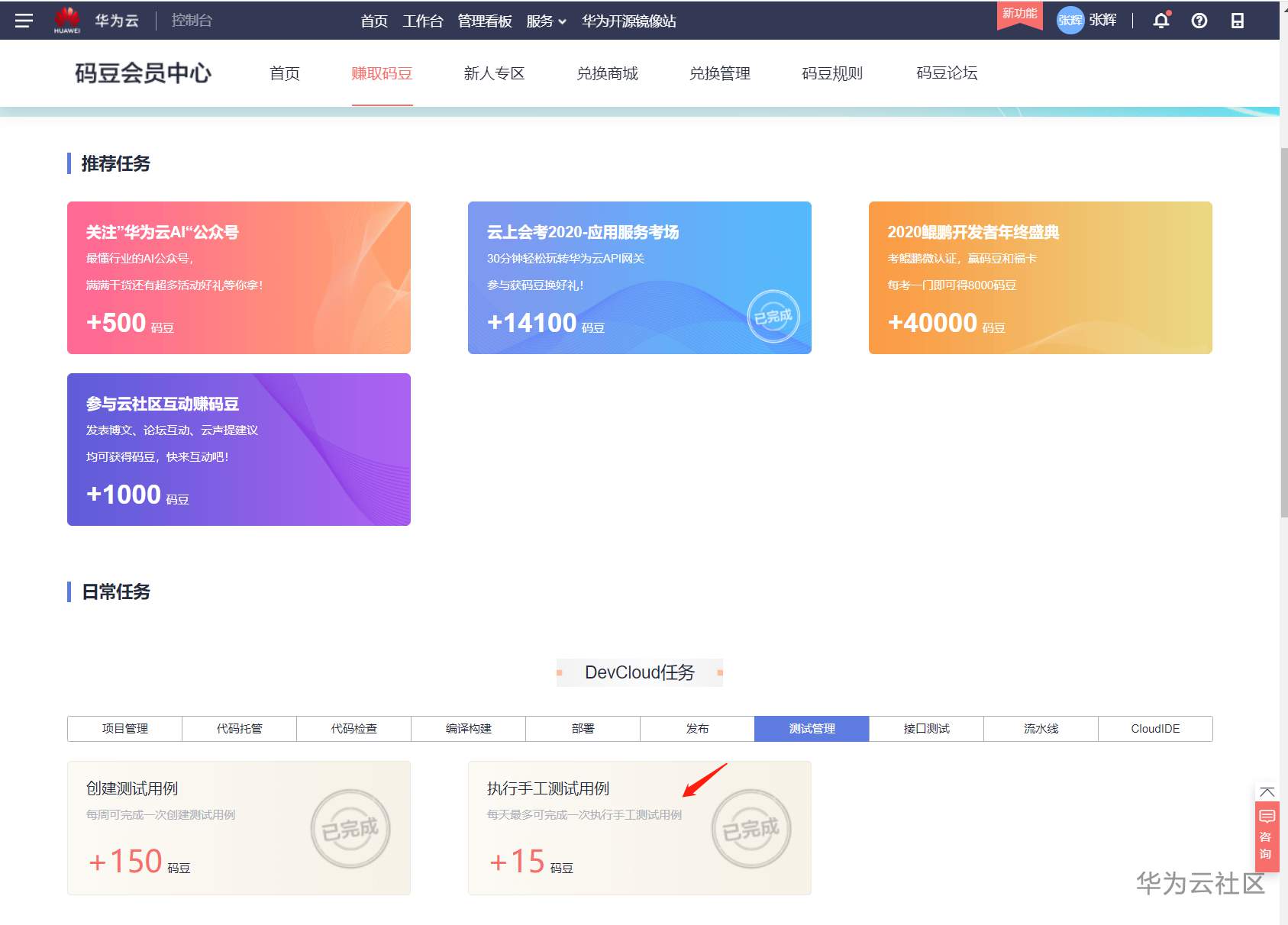This screenshot has height=925, width=1288.
Task: Click the mobile device icon in top bar
Action: [x=1238, y=21]
